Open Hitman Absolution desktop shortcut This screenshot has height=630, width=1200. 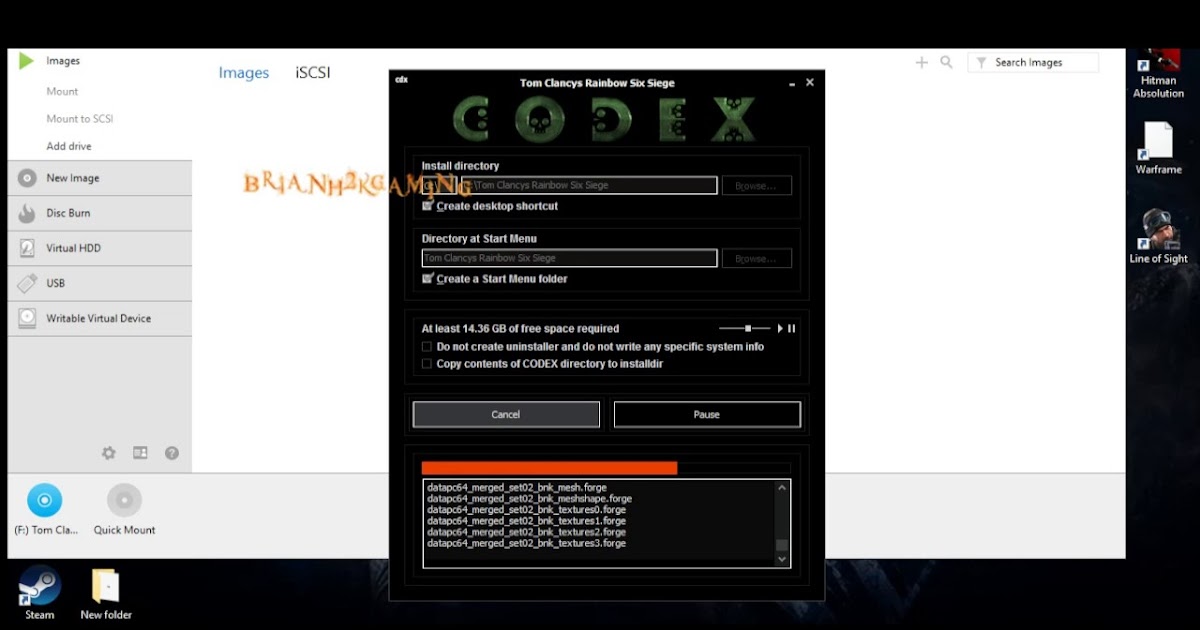click(1158, 74)
